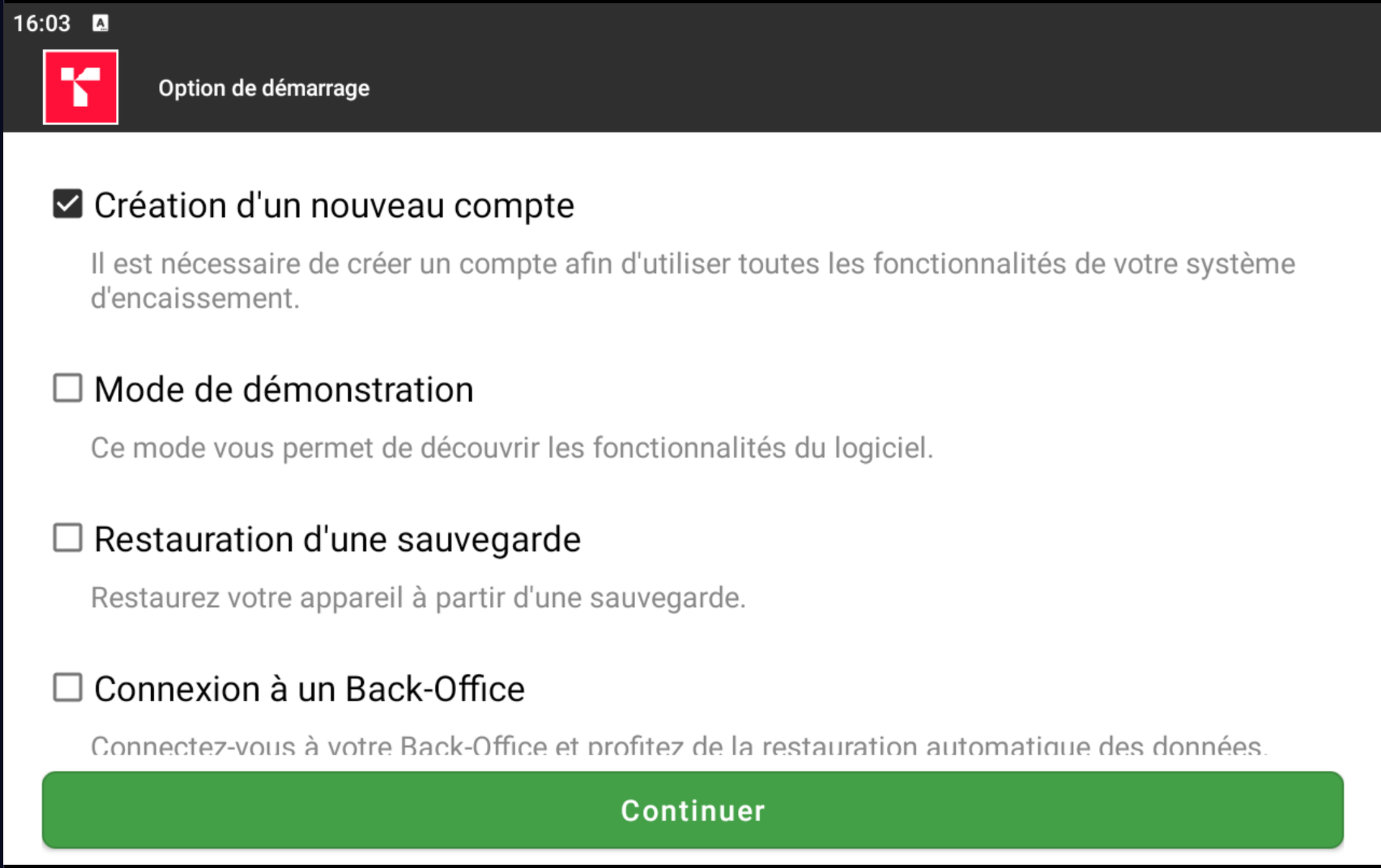Uncheck the "Création d'un nouveau compte" checkbox
The image size is (1381, 868).
(x=68, y=204)
